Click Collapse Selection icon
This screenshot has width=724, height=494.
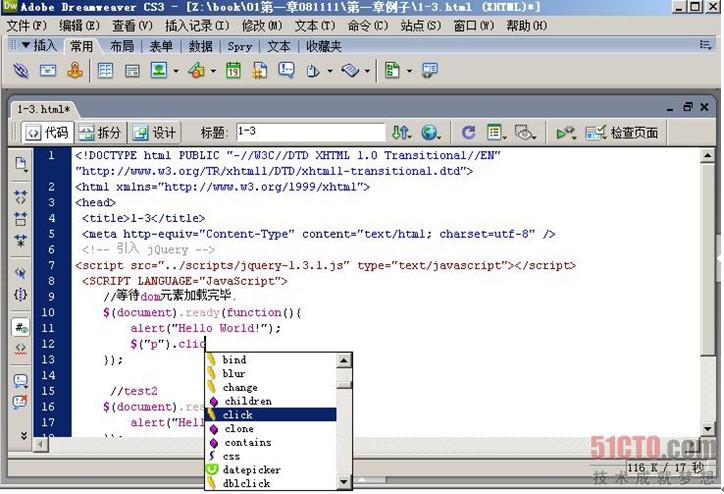click(x=20, y=219)
